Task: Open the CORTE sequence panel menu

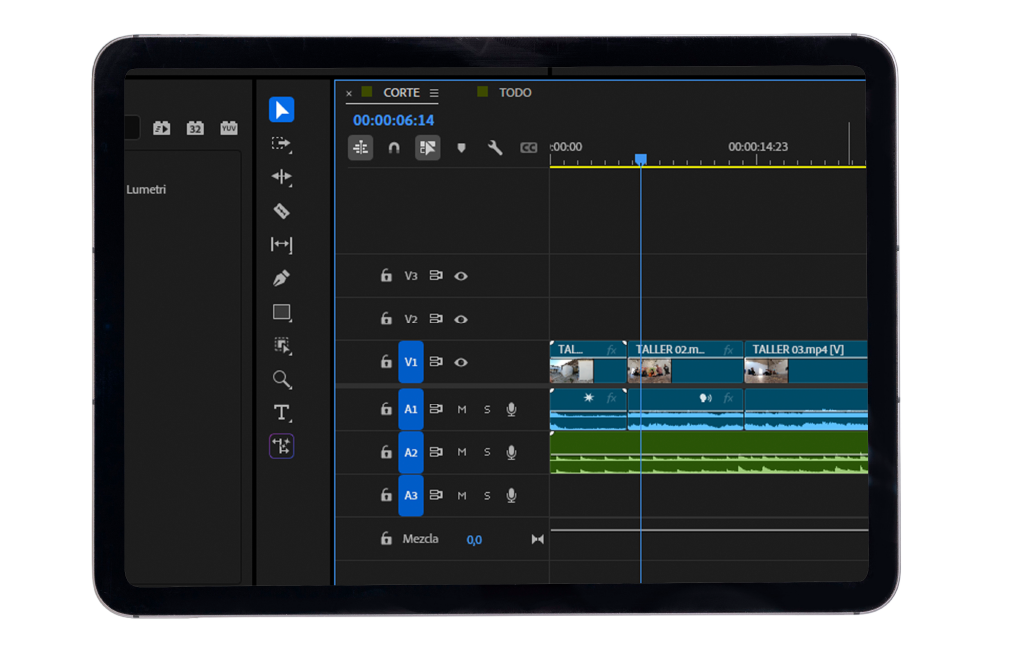Action: pos(434,93)
